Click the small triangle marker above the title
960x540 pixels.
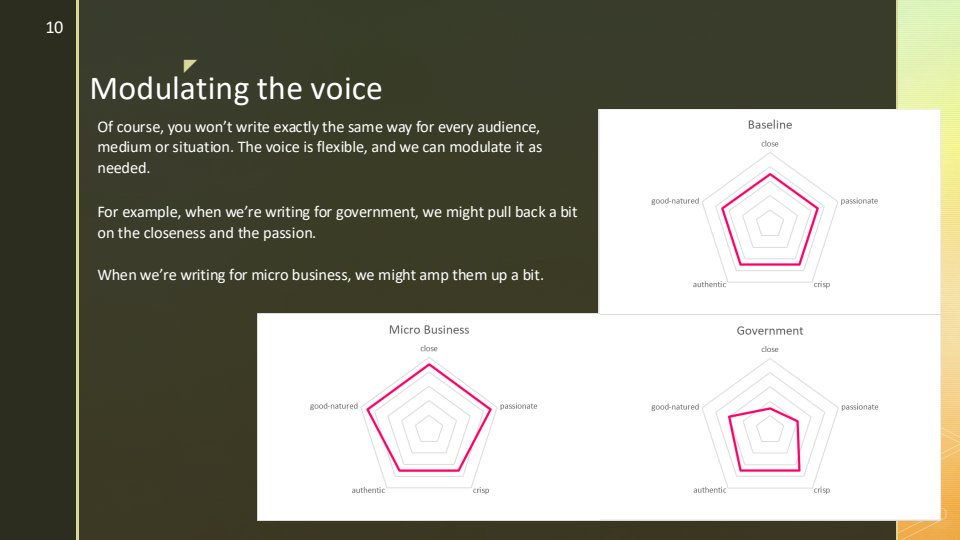189,66
